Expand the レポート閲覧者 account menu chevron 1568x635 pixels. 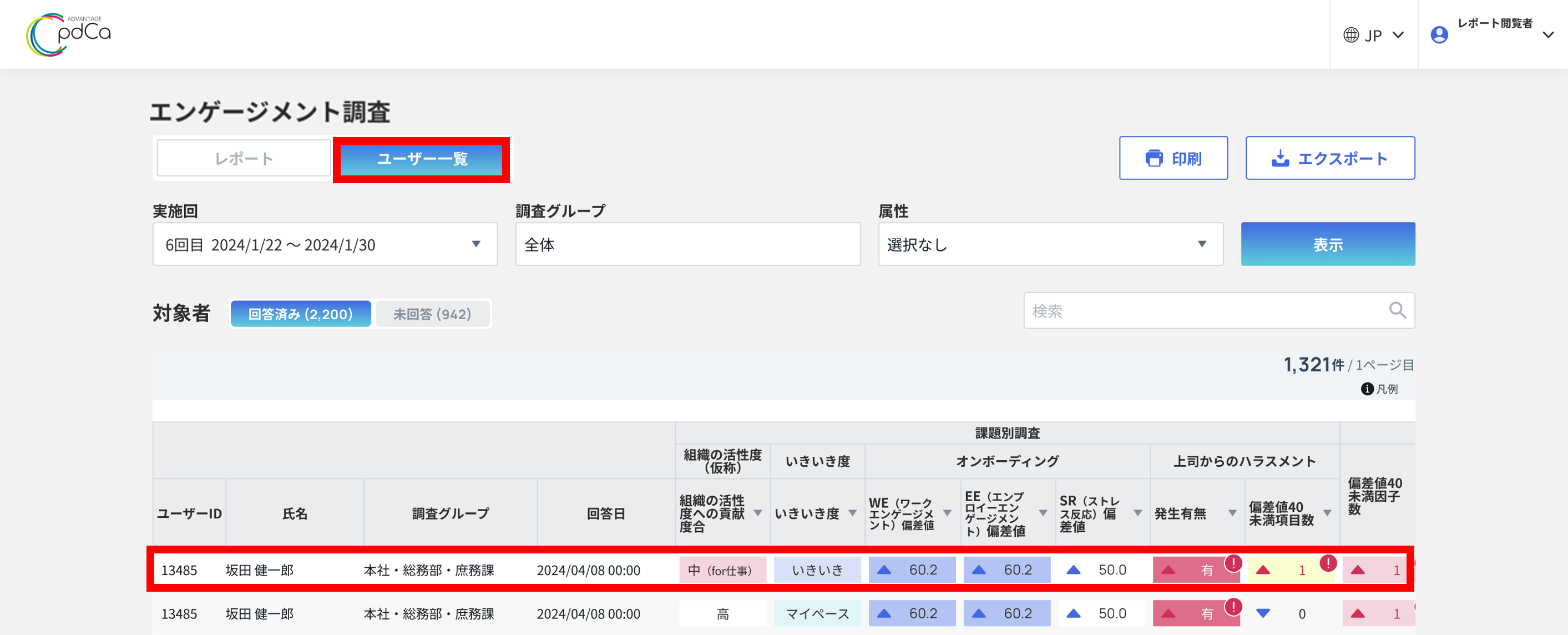click(x=1548, y=36)
